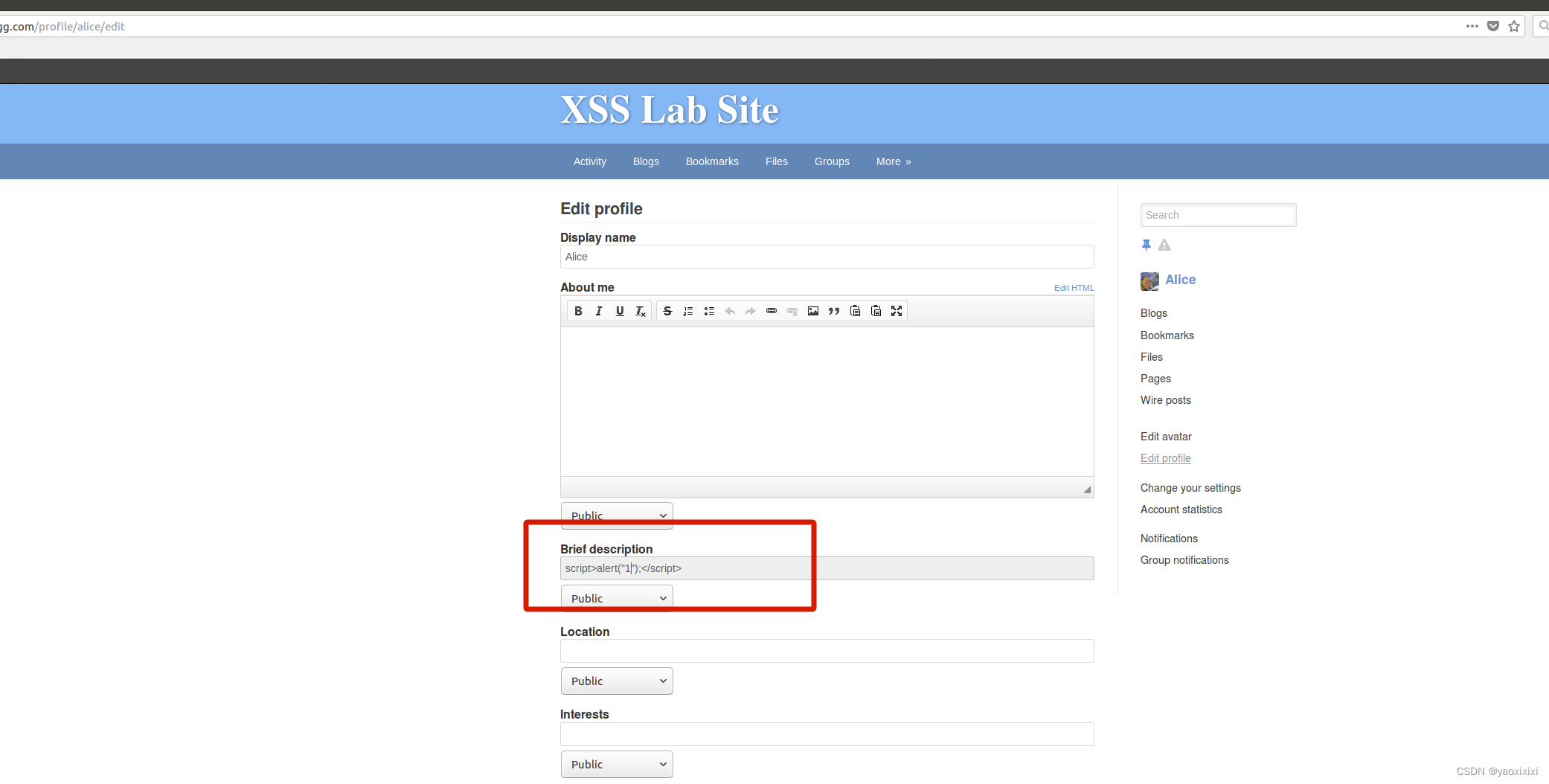Open Wire posts in the sidebar
The height and width of the screenshot is (784, 1549).
[x=1166, y=400]
